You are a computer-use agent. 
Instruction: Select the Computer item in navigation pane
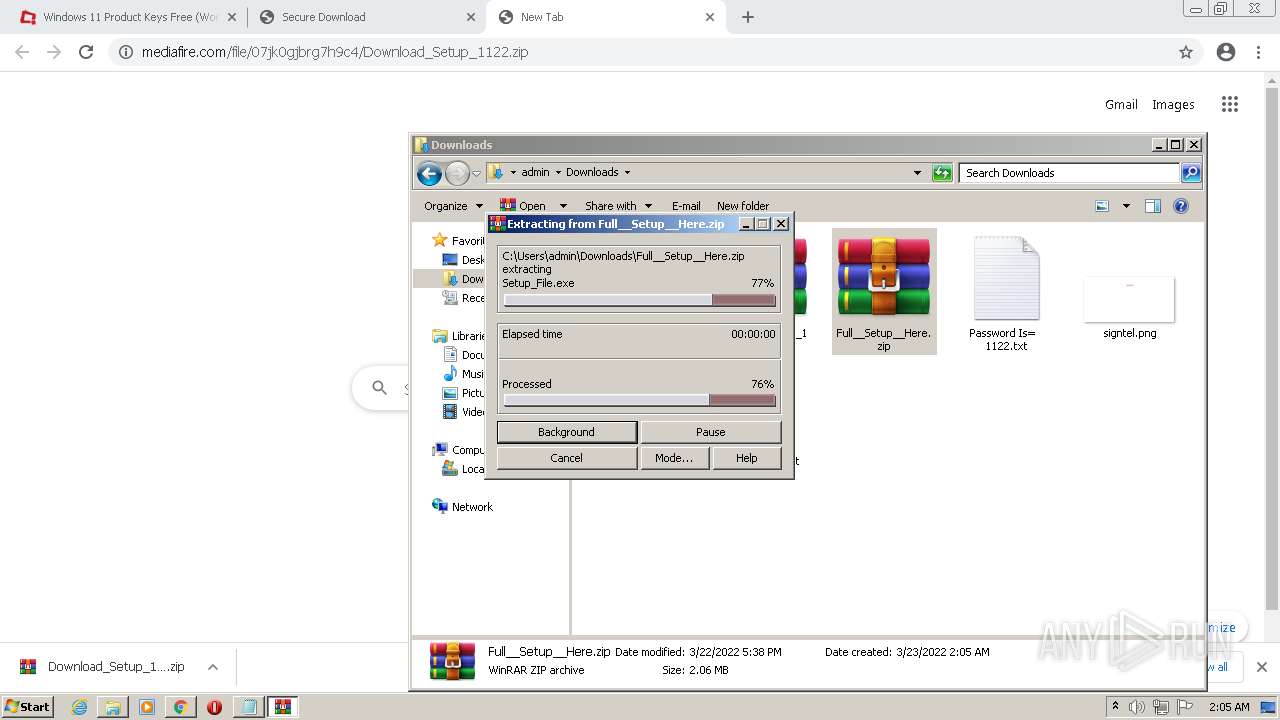pyautogui.click(x=459, y=450)
